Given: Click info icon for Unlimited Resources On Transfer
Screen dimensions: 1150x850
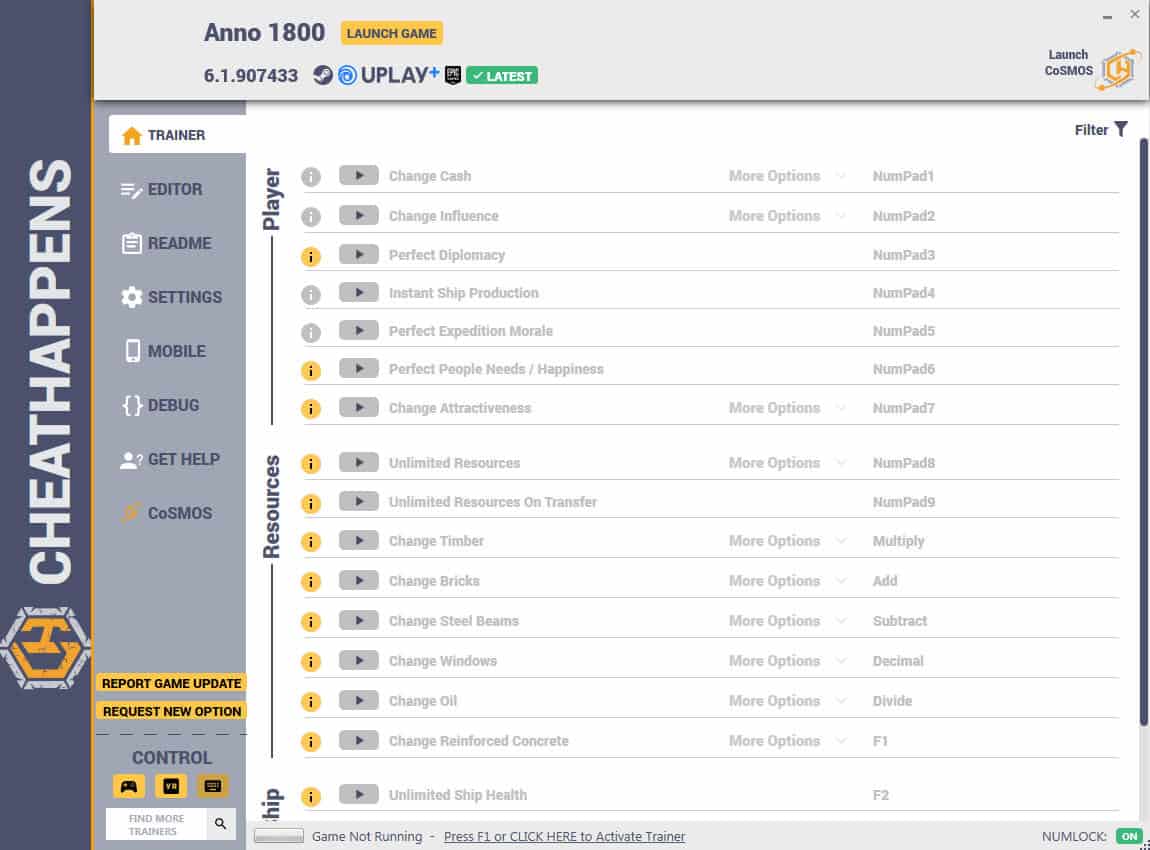Looking at the screenshot, I should [x=311, y=503].
